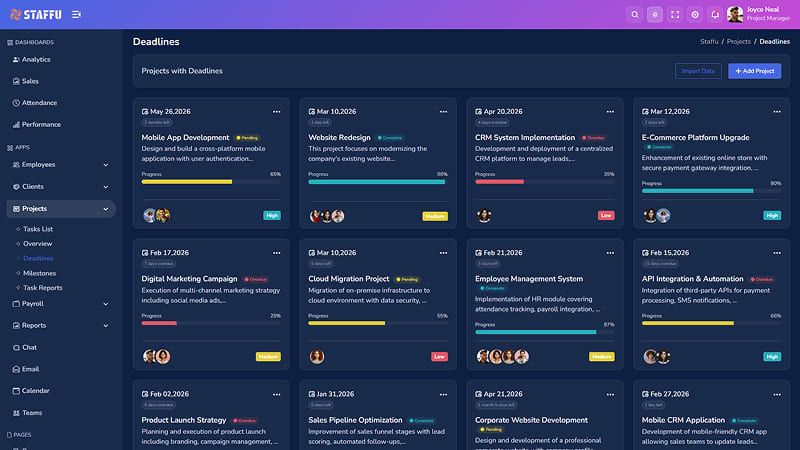The height and width of the screenshot is (450, 800).
Task: Click the Mobile App Development project title
Action: click(185, 138)
